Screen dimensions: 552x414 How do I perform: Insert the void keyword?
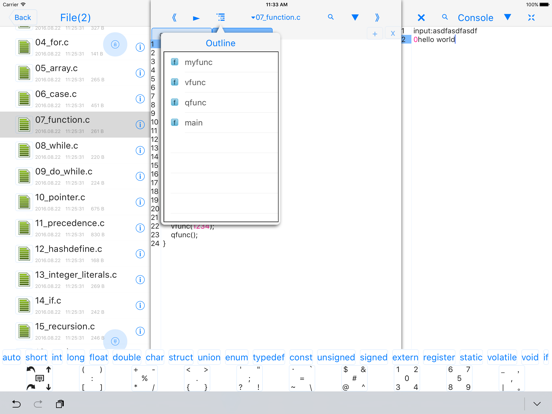pos(530,357)
